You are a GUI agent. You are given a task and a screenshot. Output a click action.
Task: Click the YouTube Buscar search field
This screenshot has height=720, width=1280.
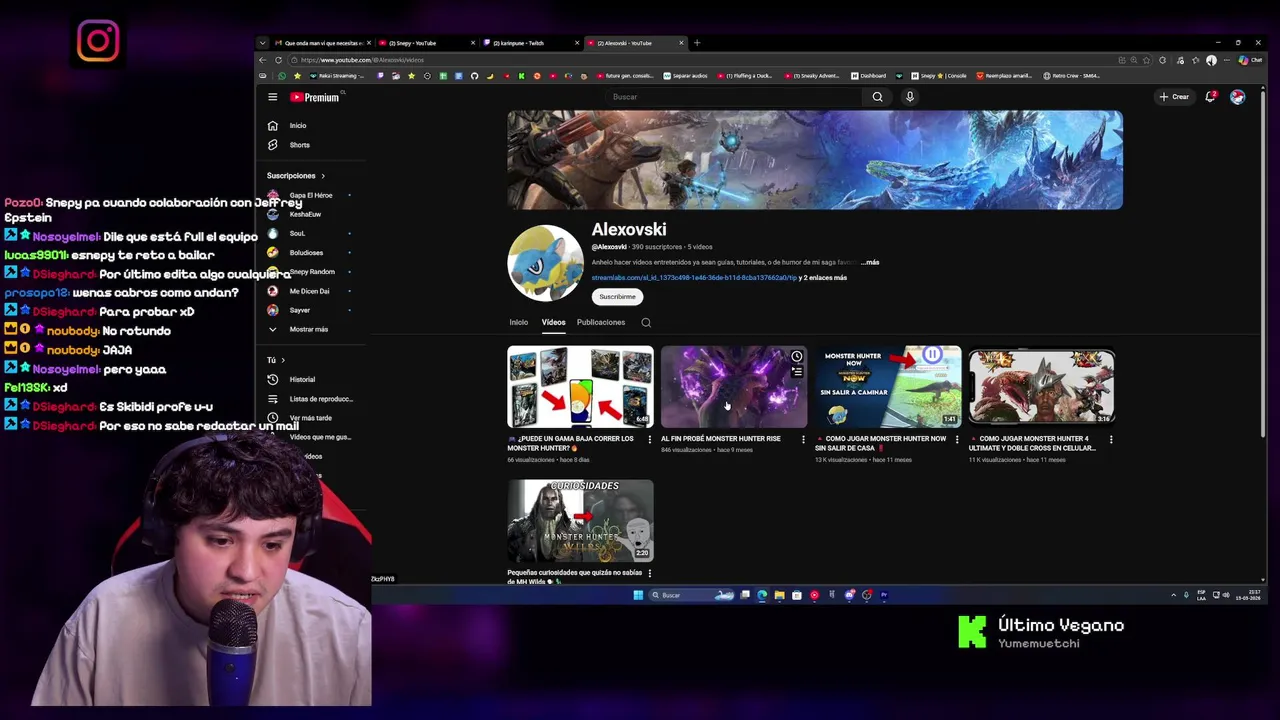coord(735,97)
